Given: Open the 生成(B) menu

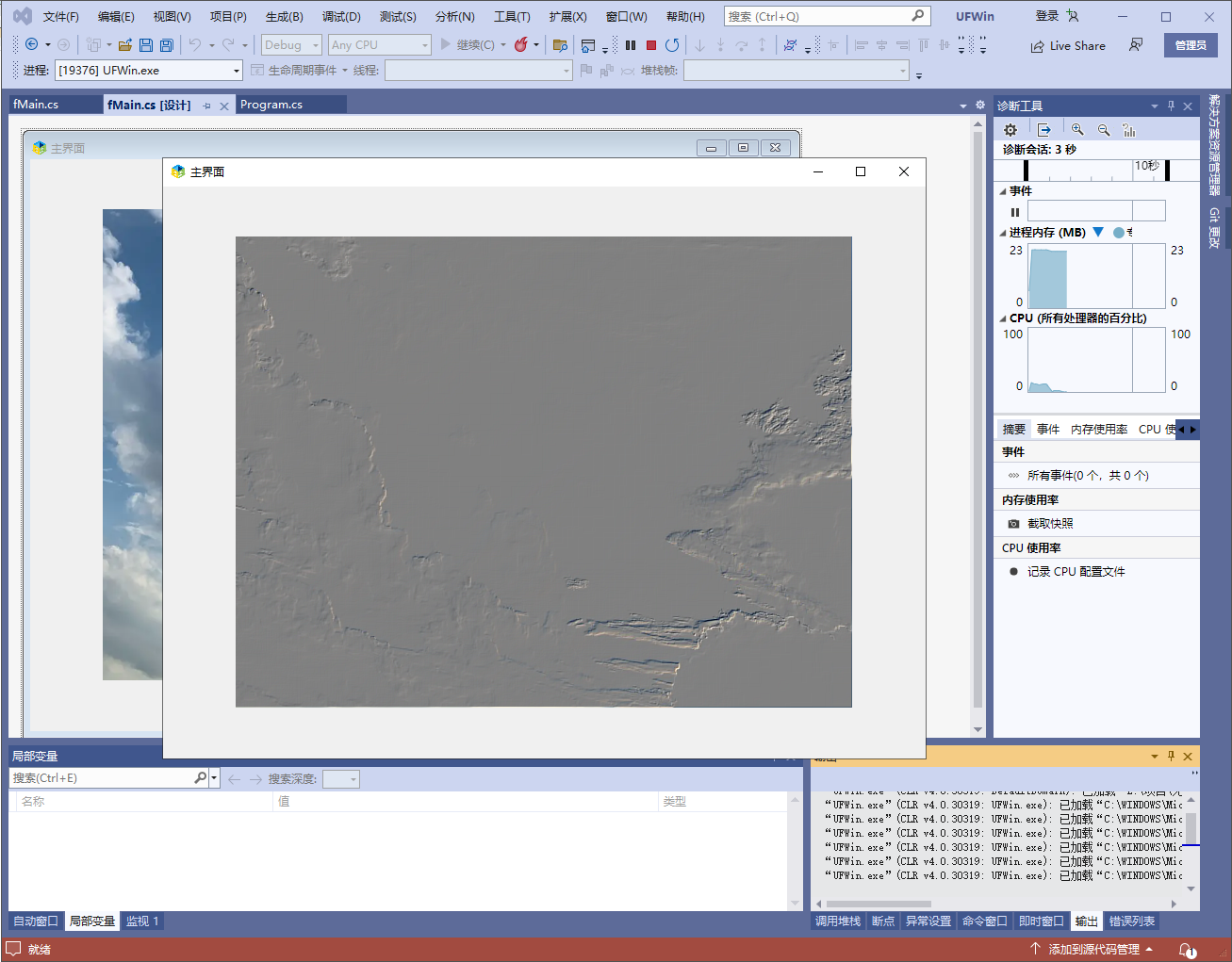Looking at the screenshot, I should 285,17.
